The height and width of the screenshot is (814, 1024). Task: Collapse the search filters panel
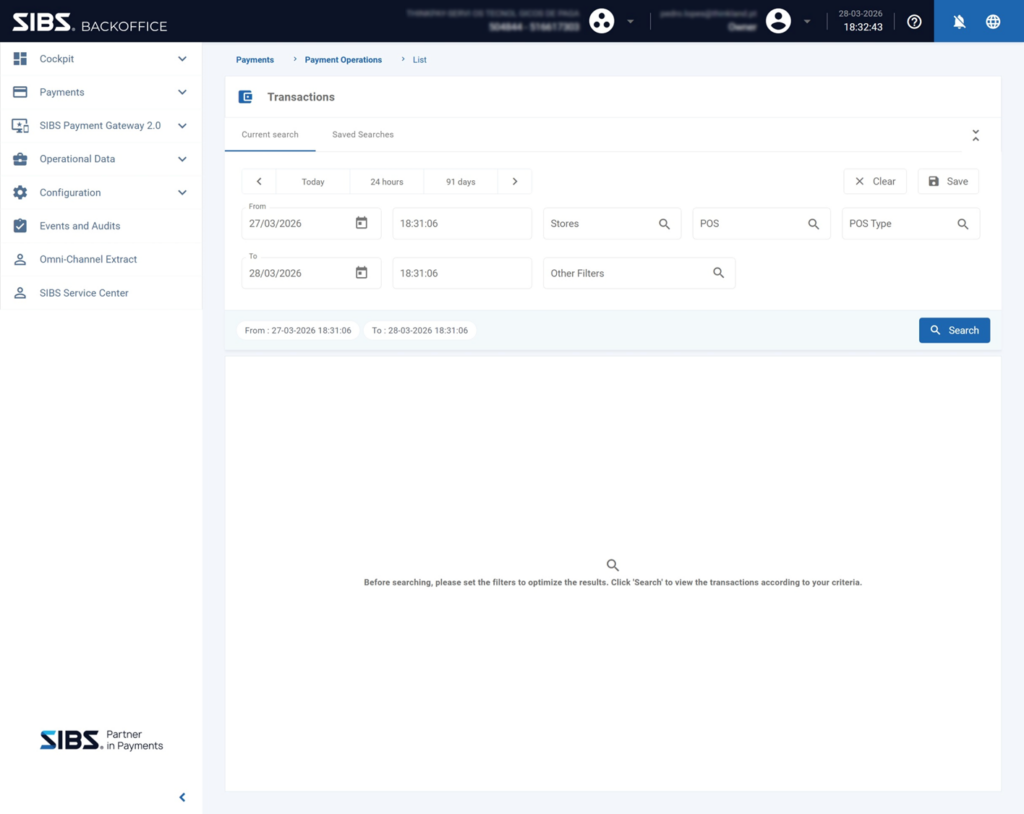(x=975, y=135)
